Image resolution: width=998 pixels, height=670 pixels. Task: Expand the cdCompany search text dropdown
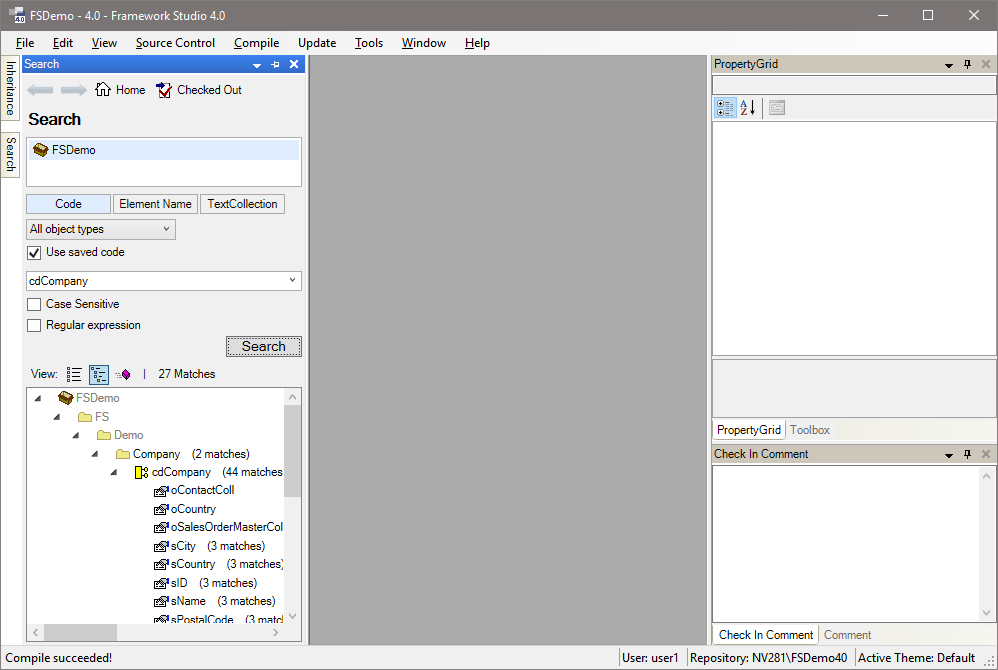pos(292,281)
